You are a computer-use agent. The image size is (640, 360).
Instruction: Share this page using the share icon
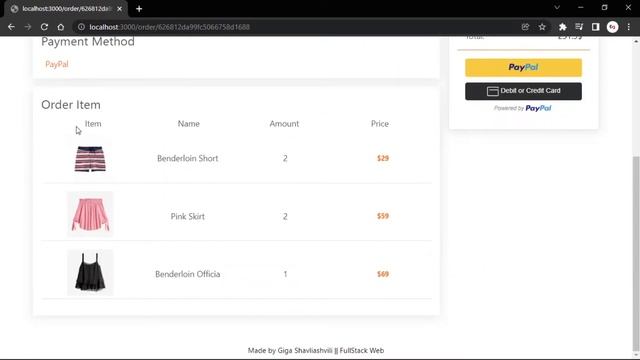point(525,27)
